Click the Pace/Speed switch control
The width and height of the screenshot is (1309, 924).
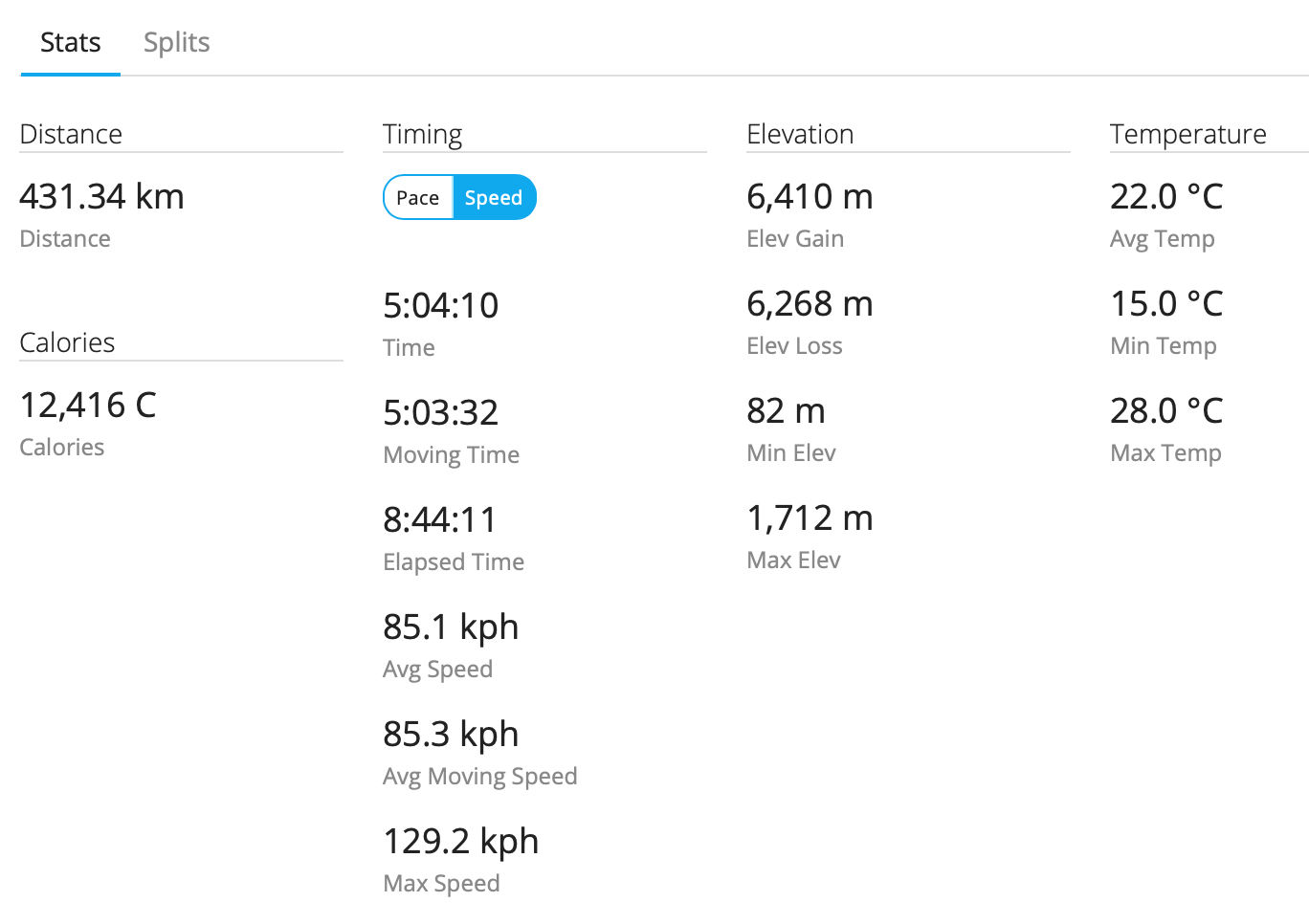[459, 197]
